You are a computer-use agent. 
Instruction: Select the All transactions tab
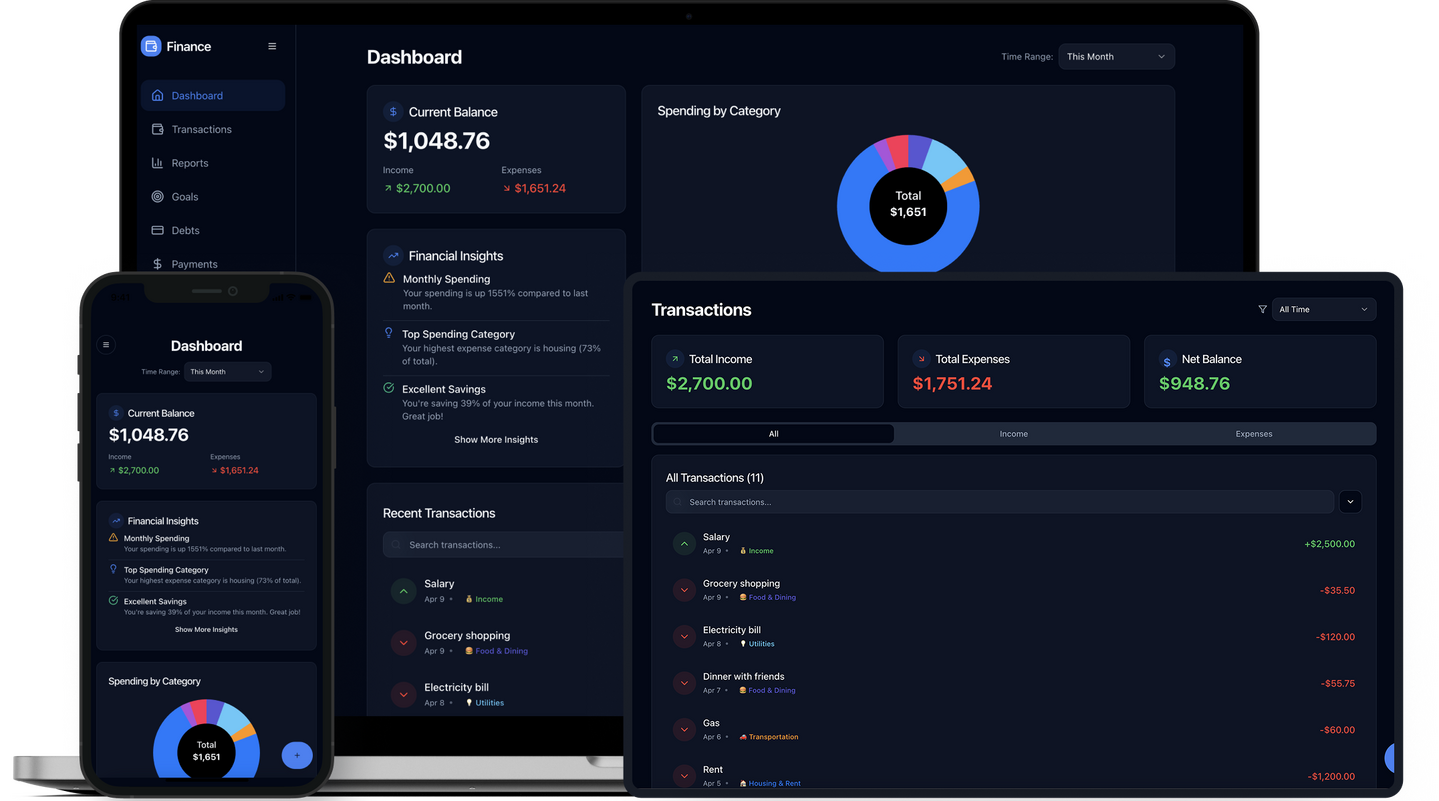click(x=773, y=434)
